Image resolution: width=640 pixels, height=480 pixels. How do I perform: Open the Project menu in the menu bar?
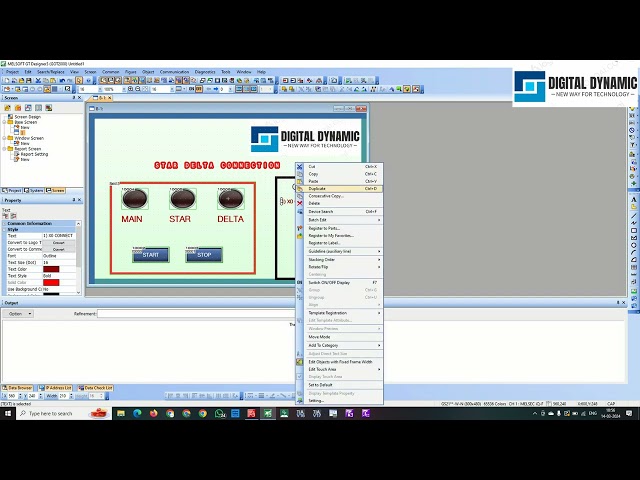tap(12, 72)
